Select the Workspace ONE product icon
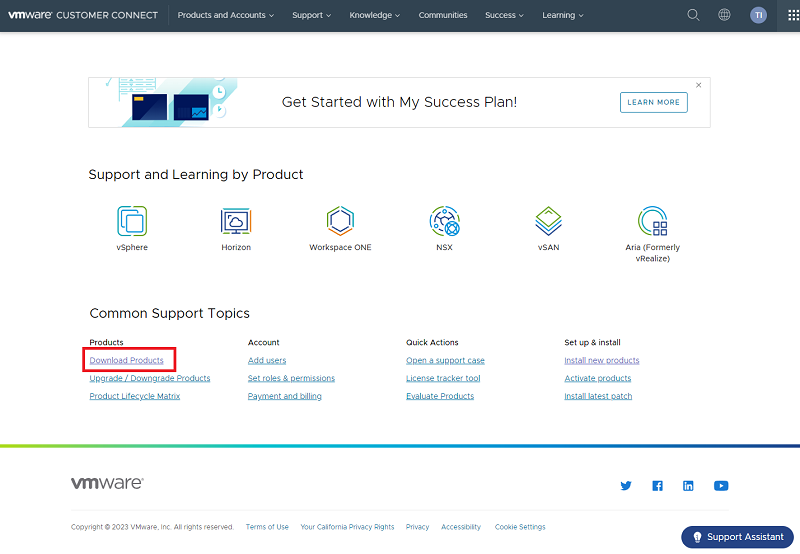 pyautogui.click(x=340, y=221)
